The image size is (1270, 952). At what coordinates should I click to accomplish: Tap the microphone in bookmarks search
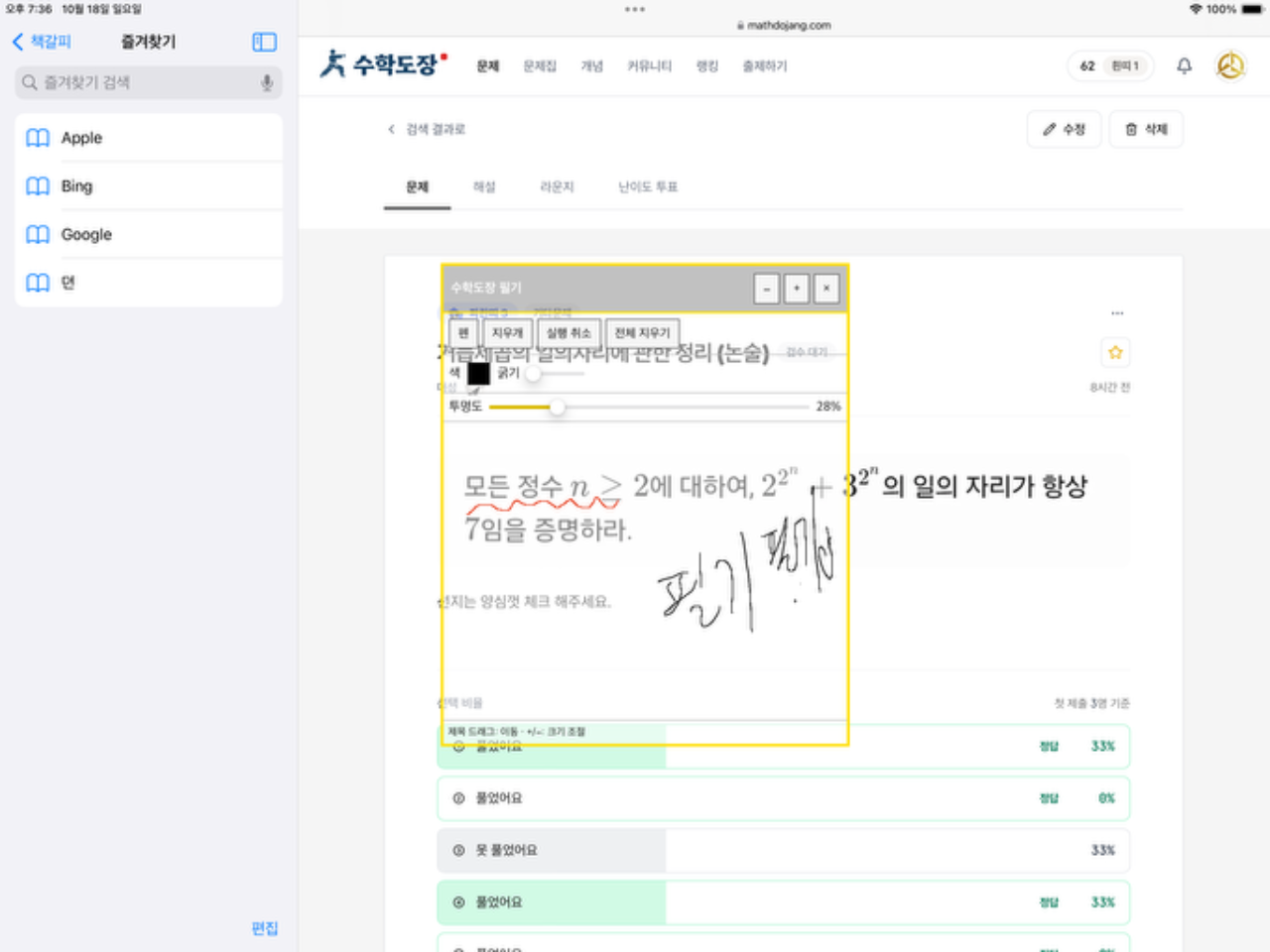pyautogui.click(x=267, y=82)
